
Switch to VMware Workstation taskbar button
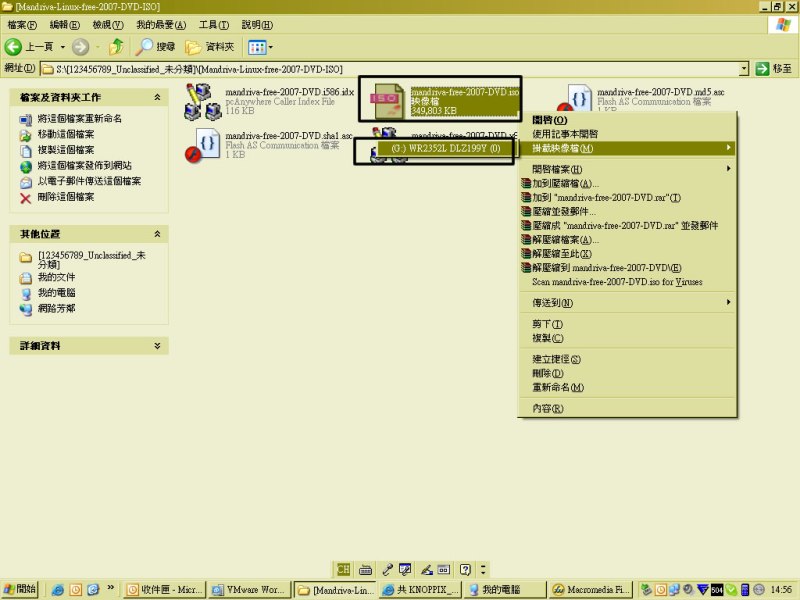(249, 590)
